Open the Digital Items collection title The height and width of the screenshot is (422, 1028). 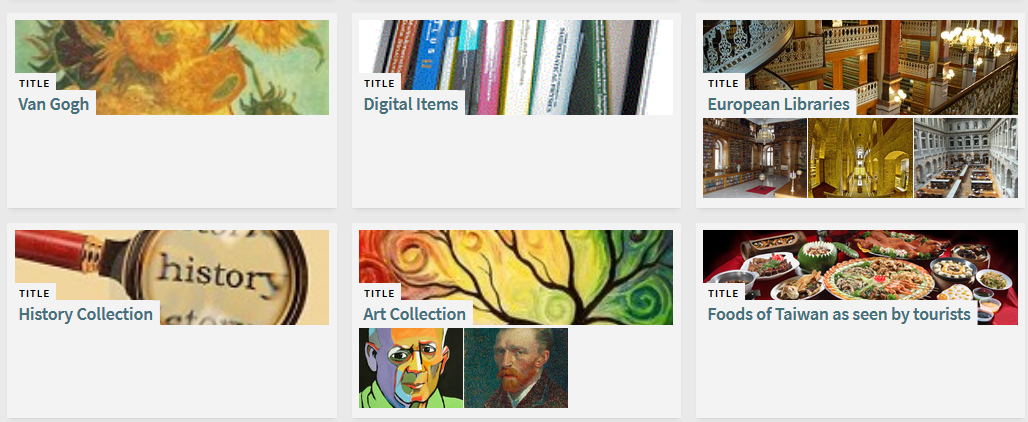(411, 104)
